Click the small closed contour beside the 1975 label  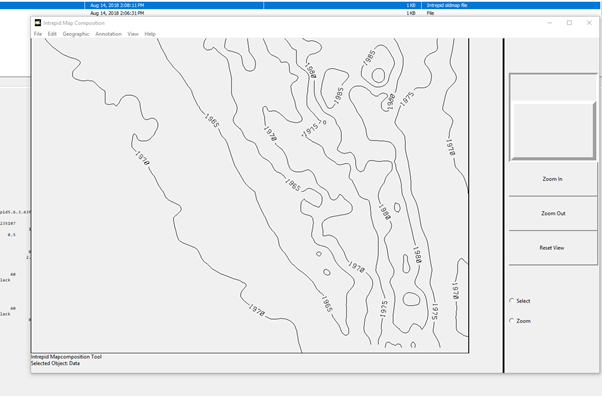click(x=324, y=123)
